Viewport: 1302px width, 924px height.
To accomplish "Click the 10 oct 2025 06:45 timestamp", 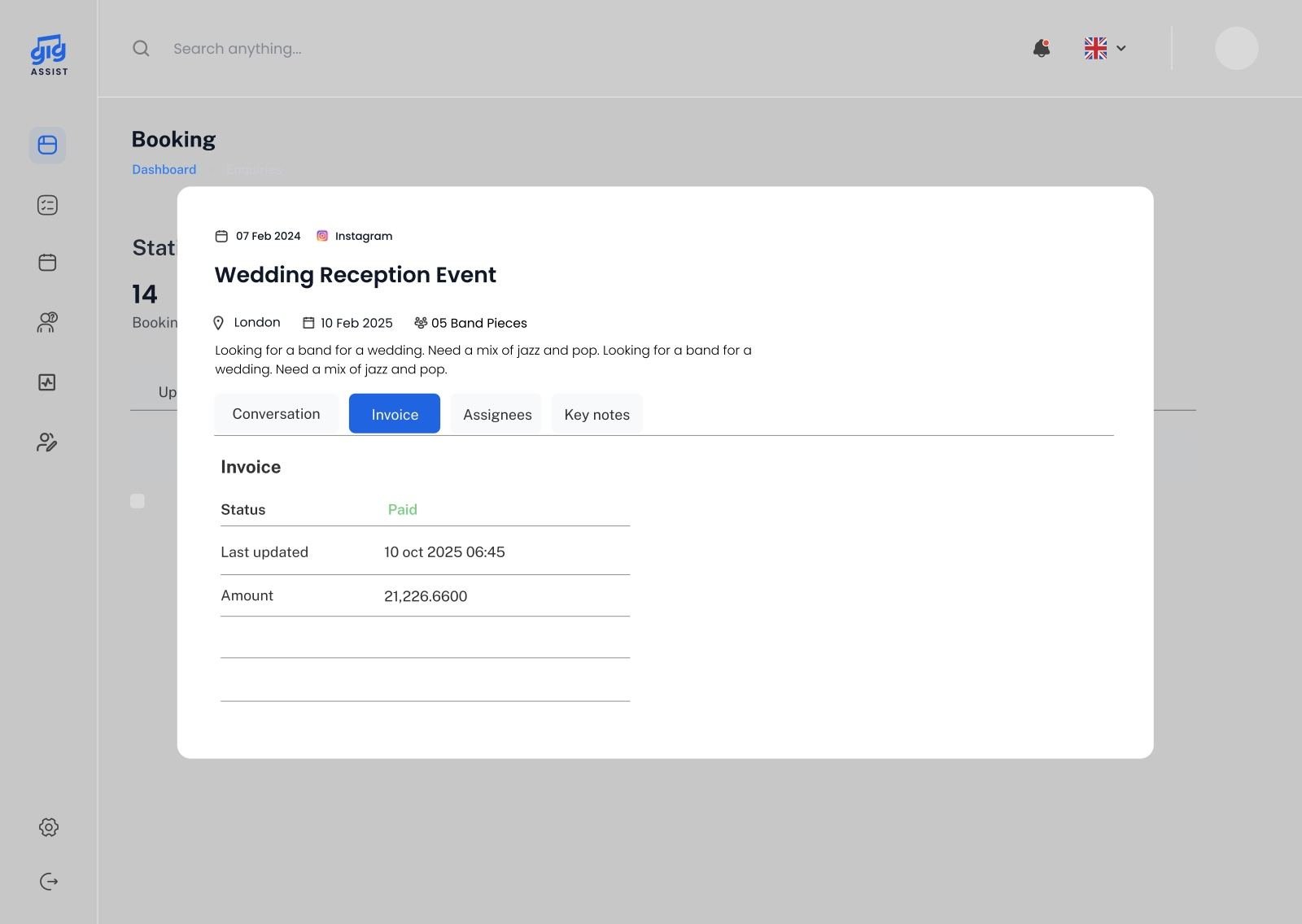I will pyautogui.click(x=444, y=552).
